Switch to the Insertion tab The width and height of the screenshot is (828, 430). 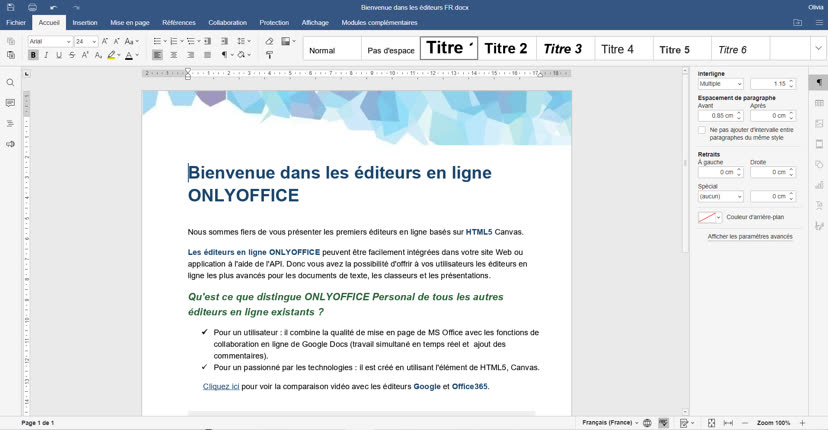[x=85, y=23]
